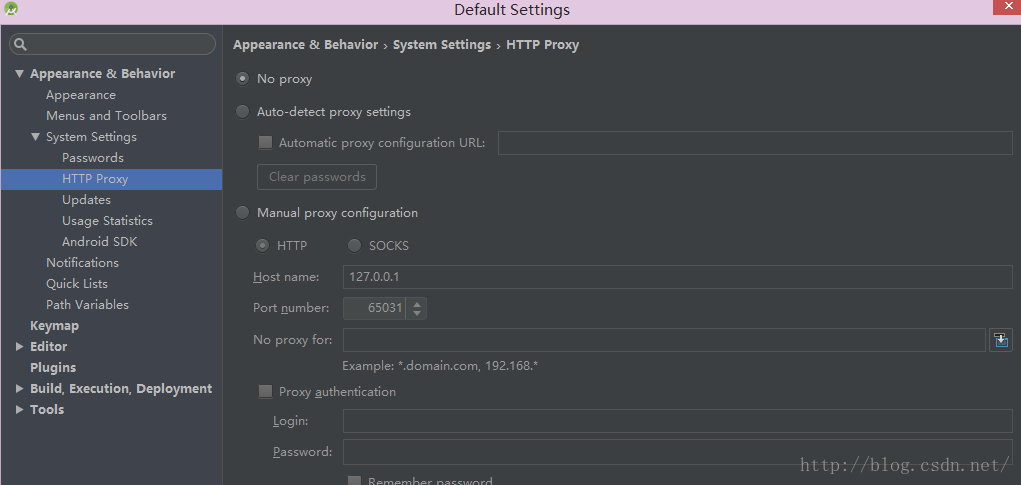This screenshot has height=485, width=1021.
Task: Click the Android Studio logo in title bar
Action: [11, 9]
